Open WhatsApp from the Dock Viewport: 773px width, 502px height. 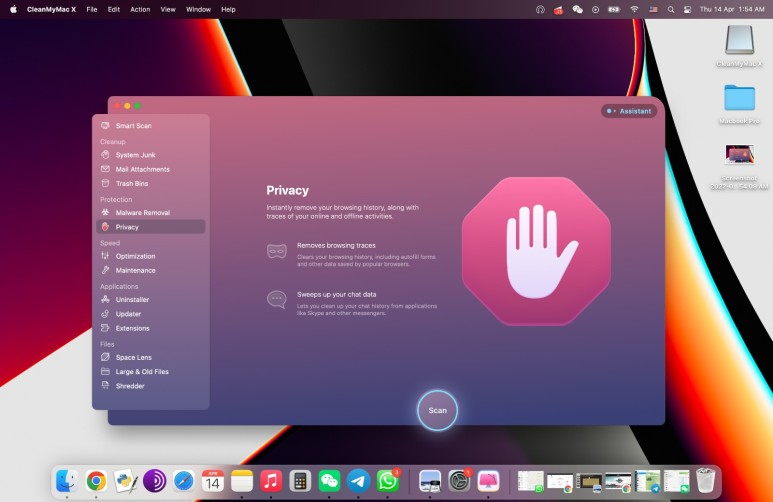click(387, 481)
